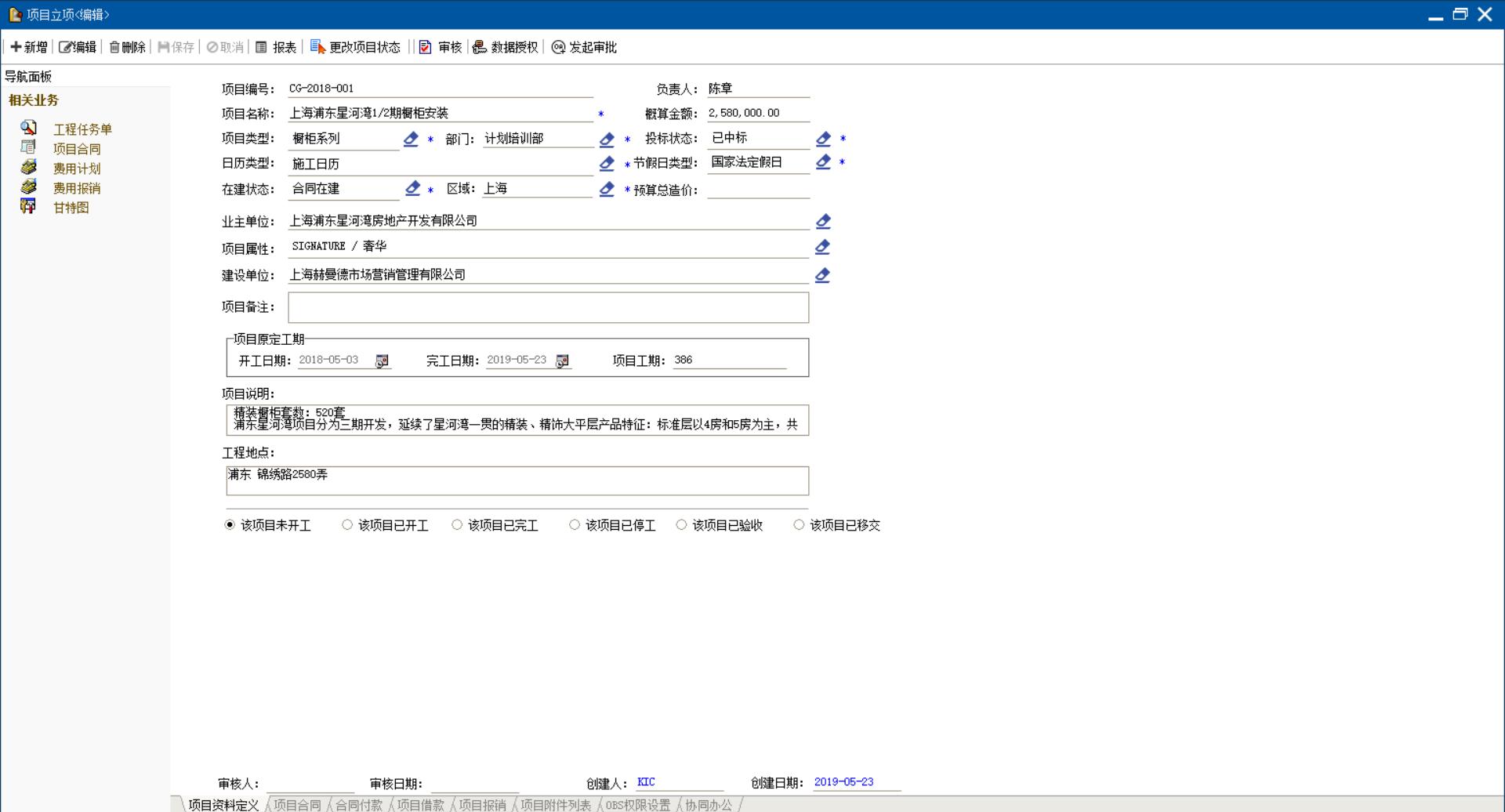
Task: Open the 报表 report toolbar icon
Action: (x=262, y=47)
